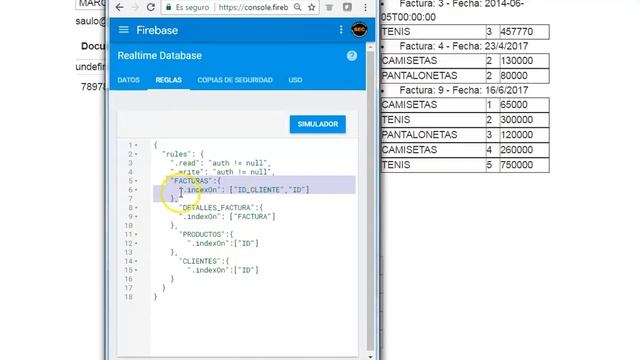Screen dimensions: 640x360
Task: Toggle fold arrow on line 6
Action: click(x=136, y=190)
